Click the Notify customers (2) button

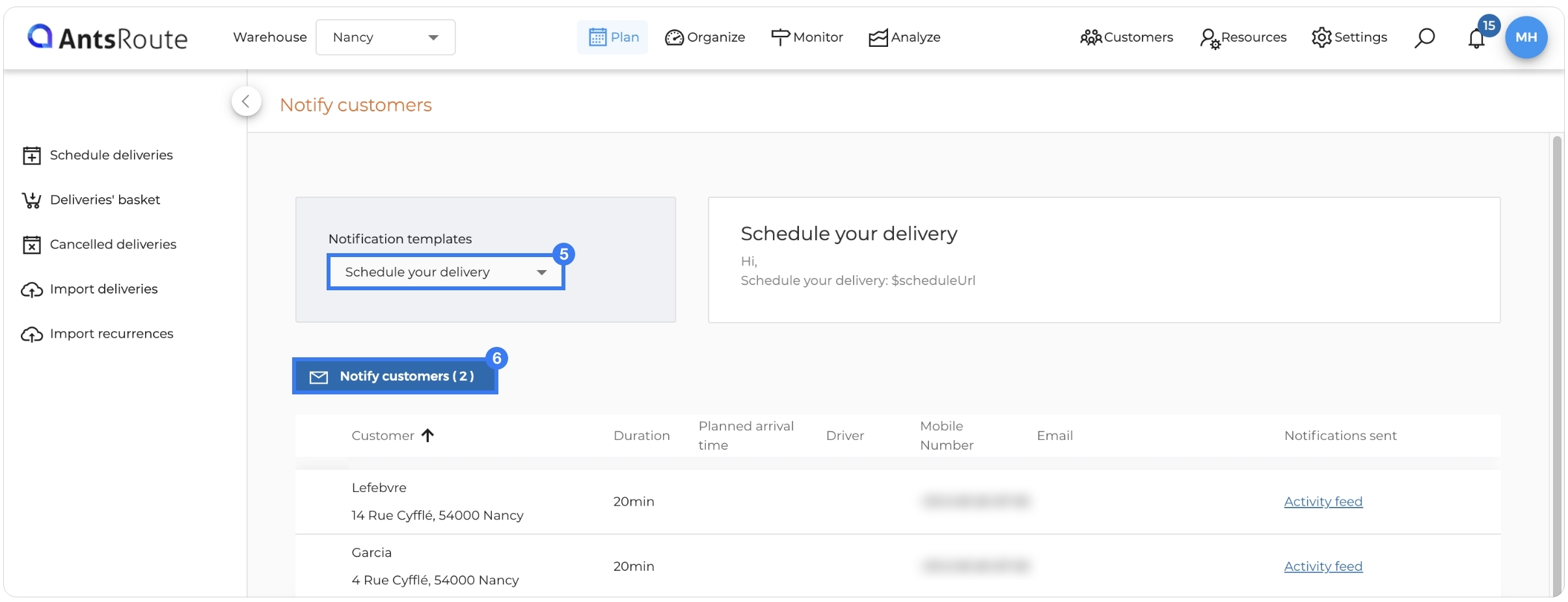click(x=395, y=376)
